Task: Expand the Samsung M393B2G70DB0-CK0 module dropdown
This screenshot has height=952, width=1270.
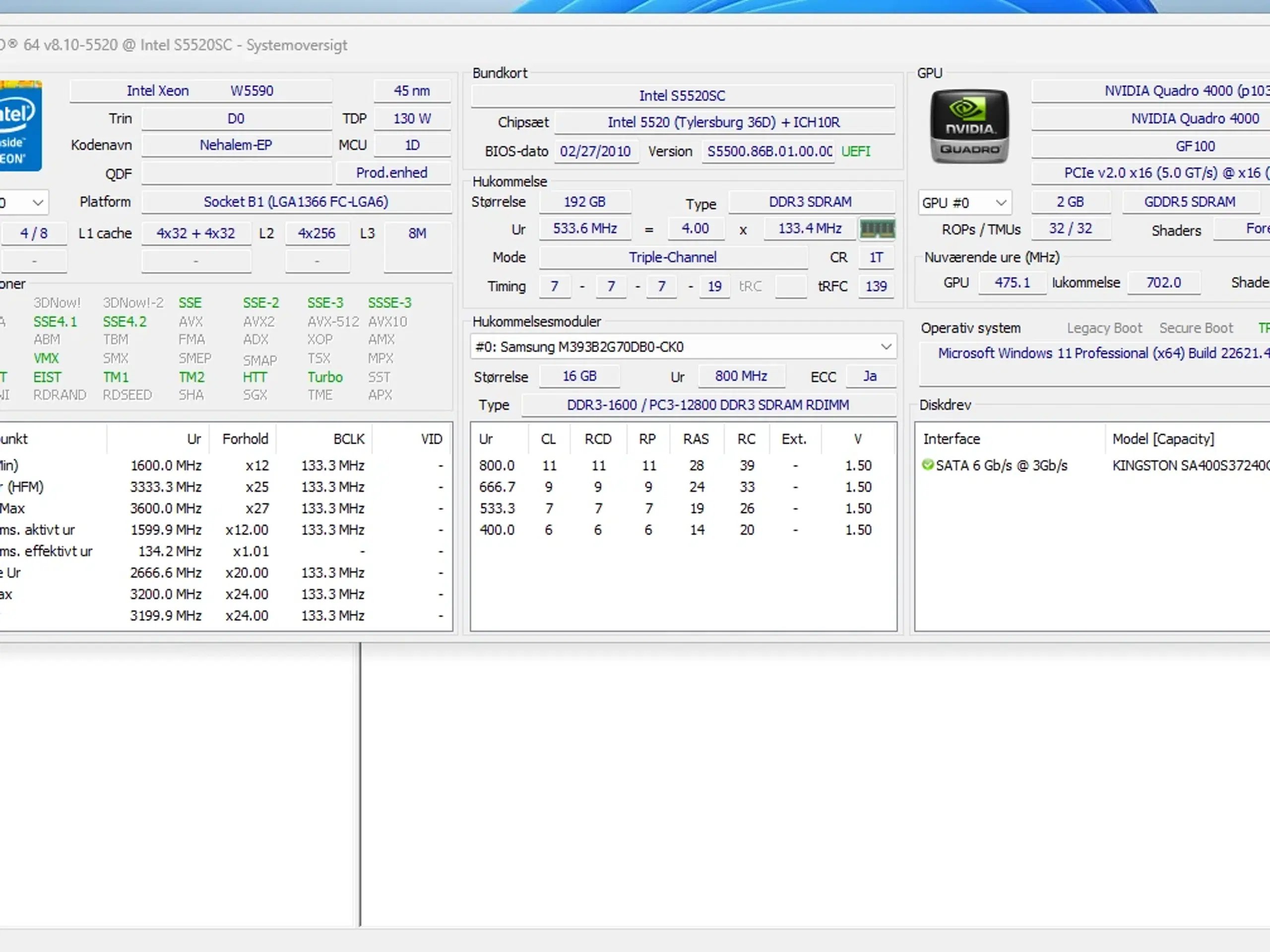Action: [x=683, y=347]
